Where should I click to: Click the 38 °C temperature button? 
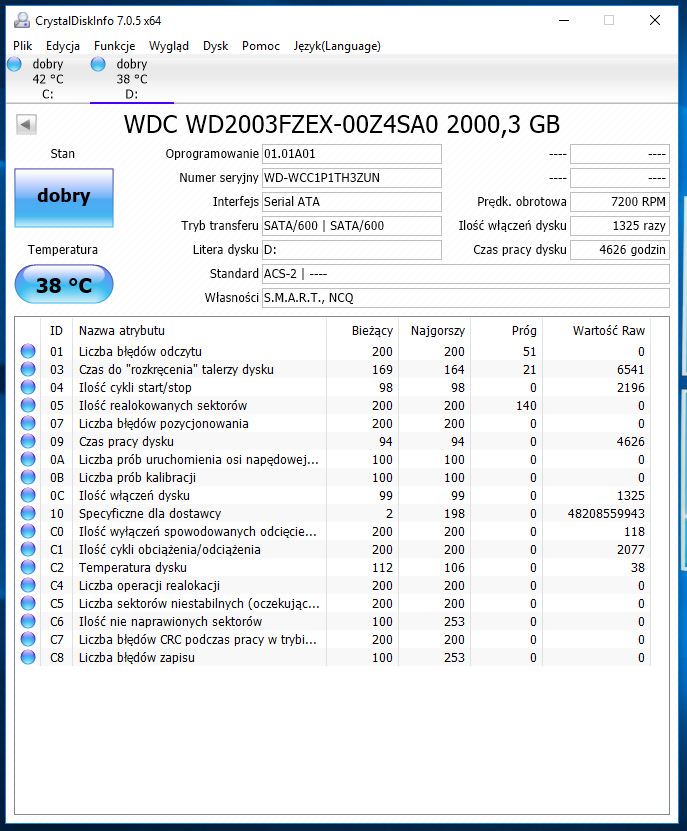(x=64, y=285)
